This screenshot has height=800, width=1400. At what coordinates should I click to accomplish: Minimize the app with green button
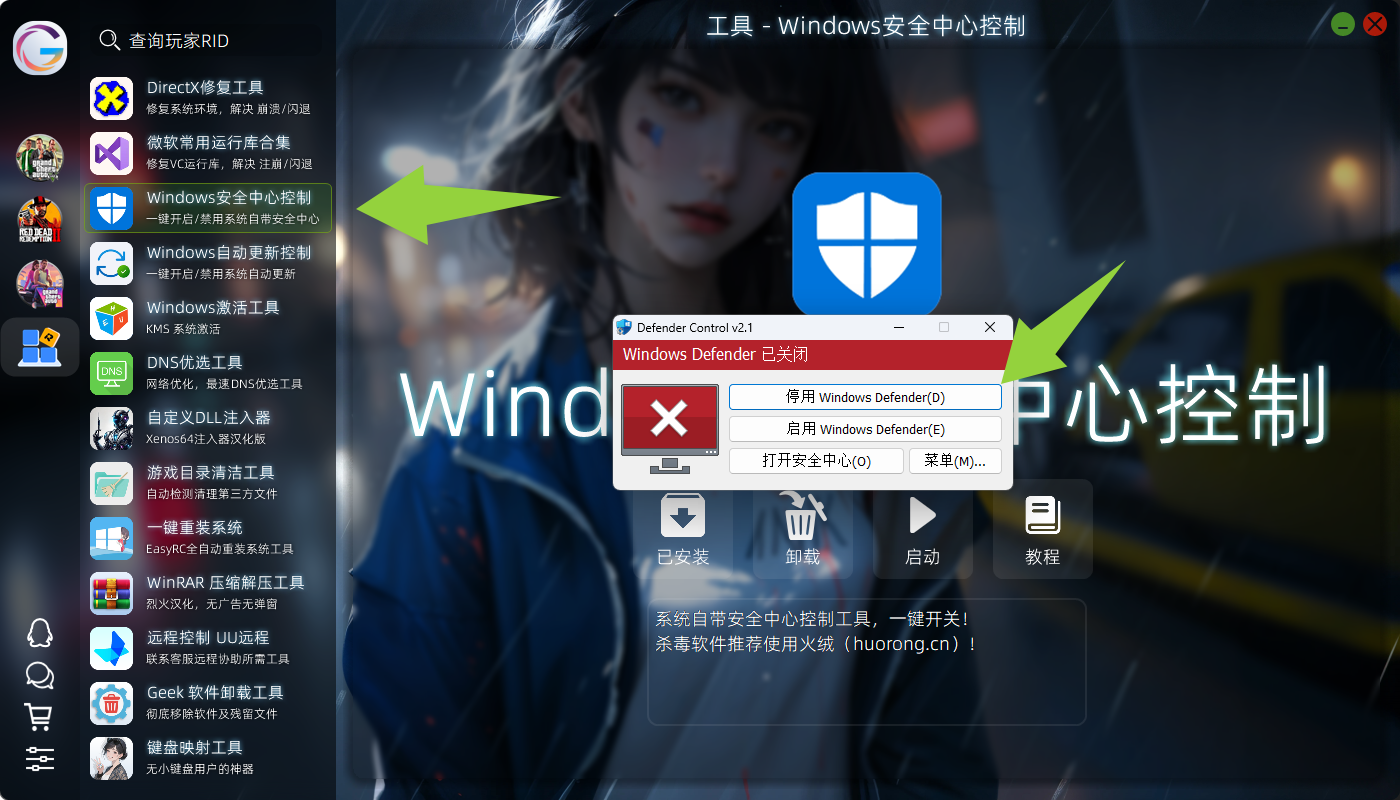pos(1343,25)
